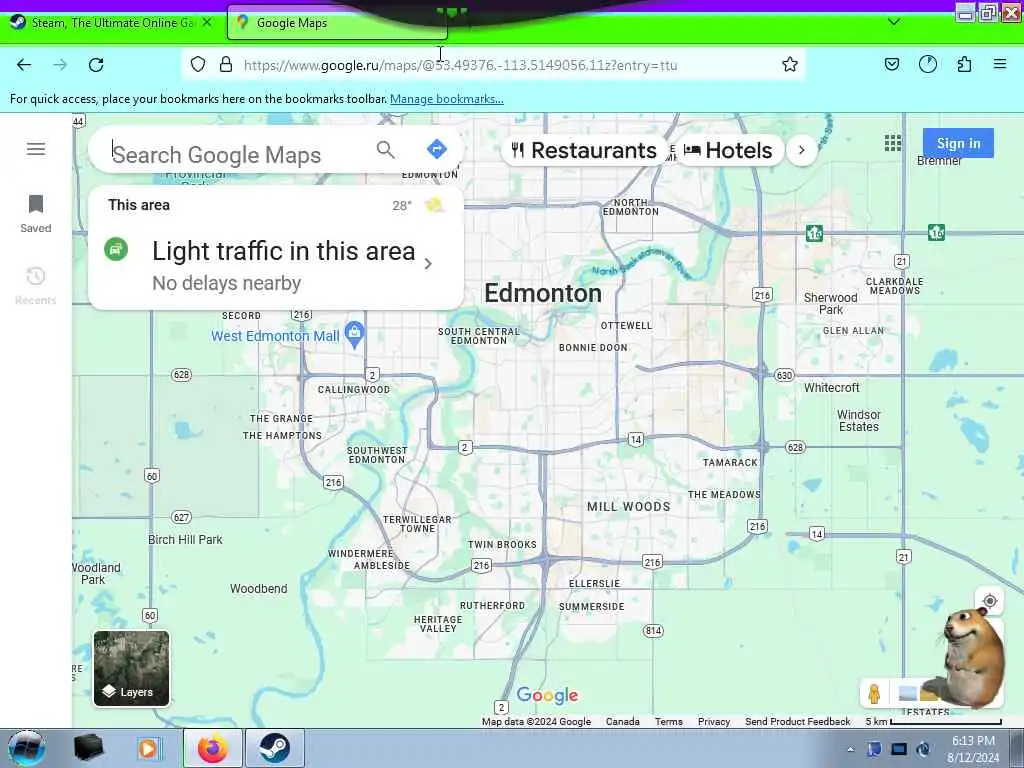The image size is (1024, 768).
Task: Expand the Light traffic details chevron
Action: tap(428, 264)
